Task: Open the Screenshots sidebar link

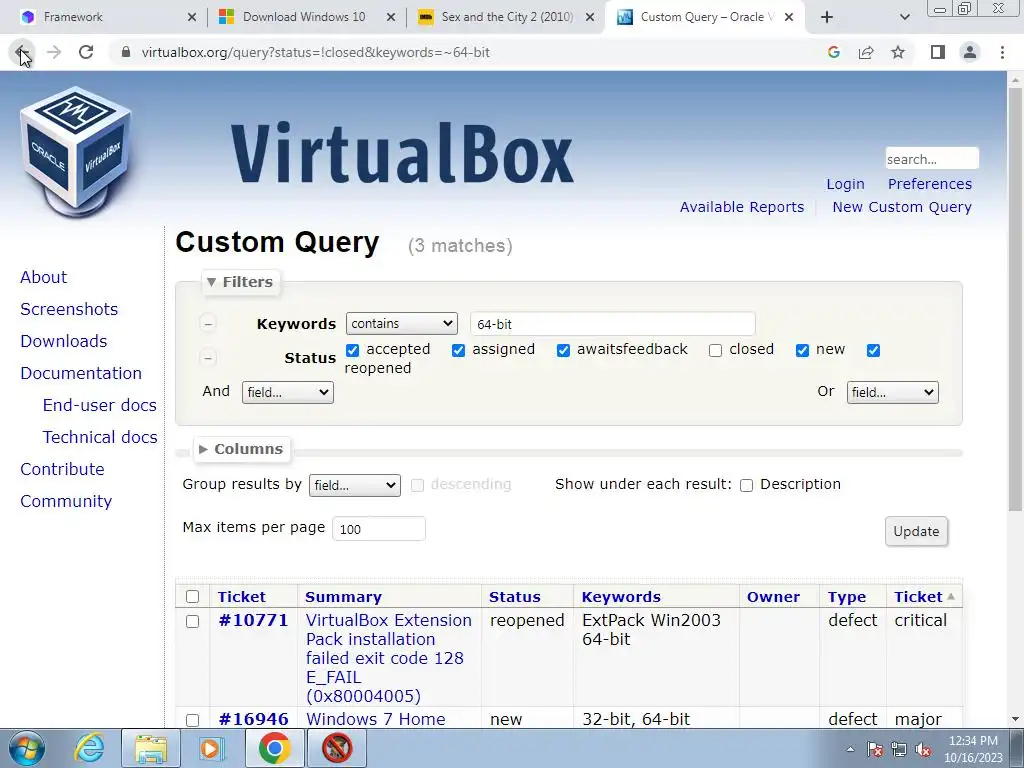Action: tap(69, 310)
